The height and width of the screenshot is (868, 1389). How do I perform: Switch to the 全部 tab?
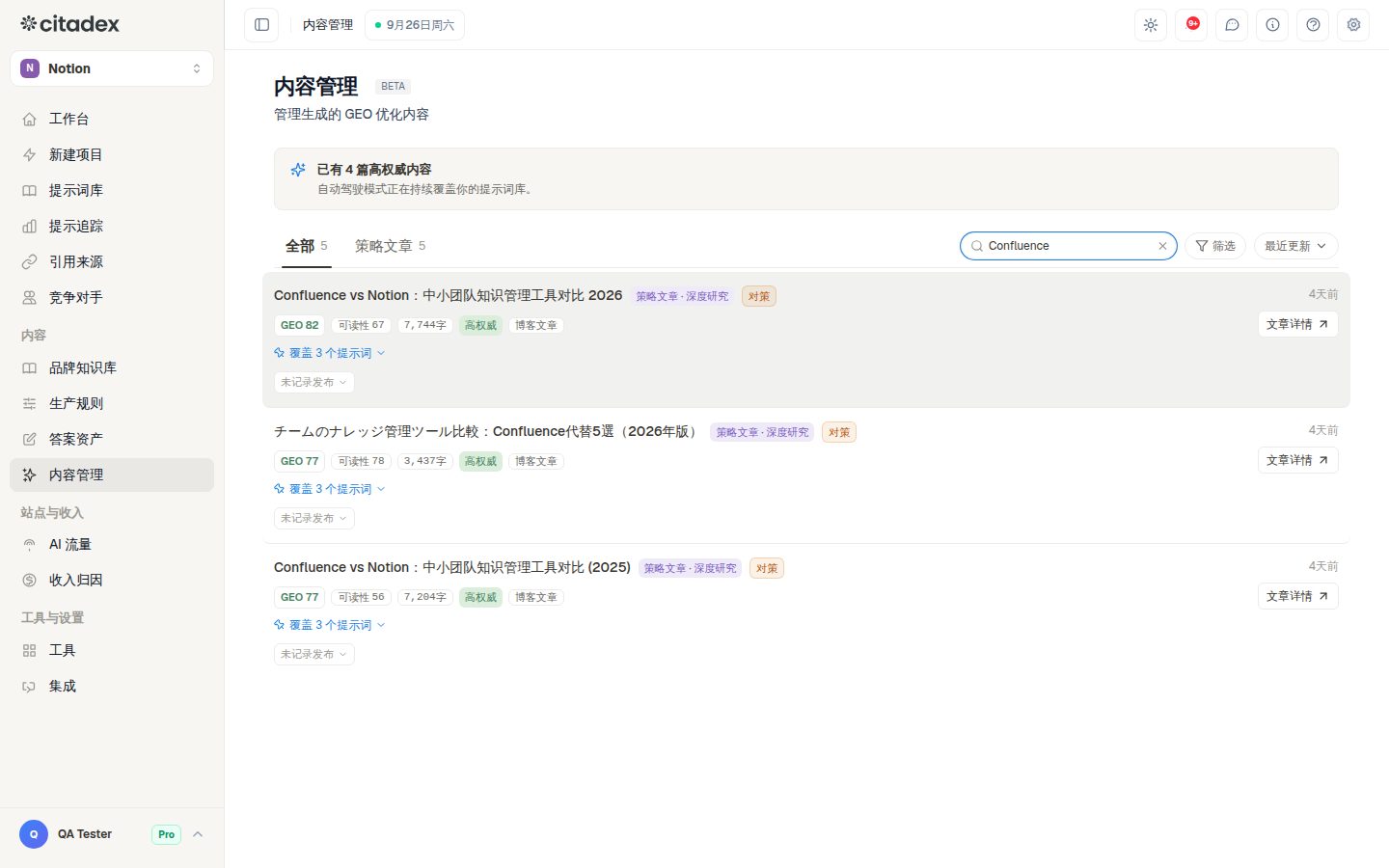(x=306, y=246)
